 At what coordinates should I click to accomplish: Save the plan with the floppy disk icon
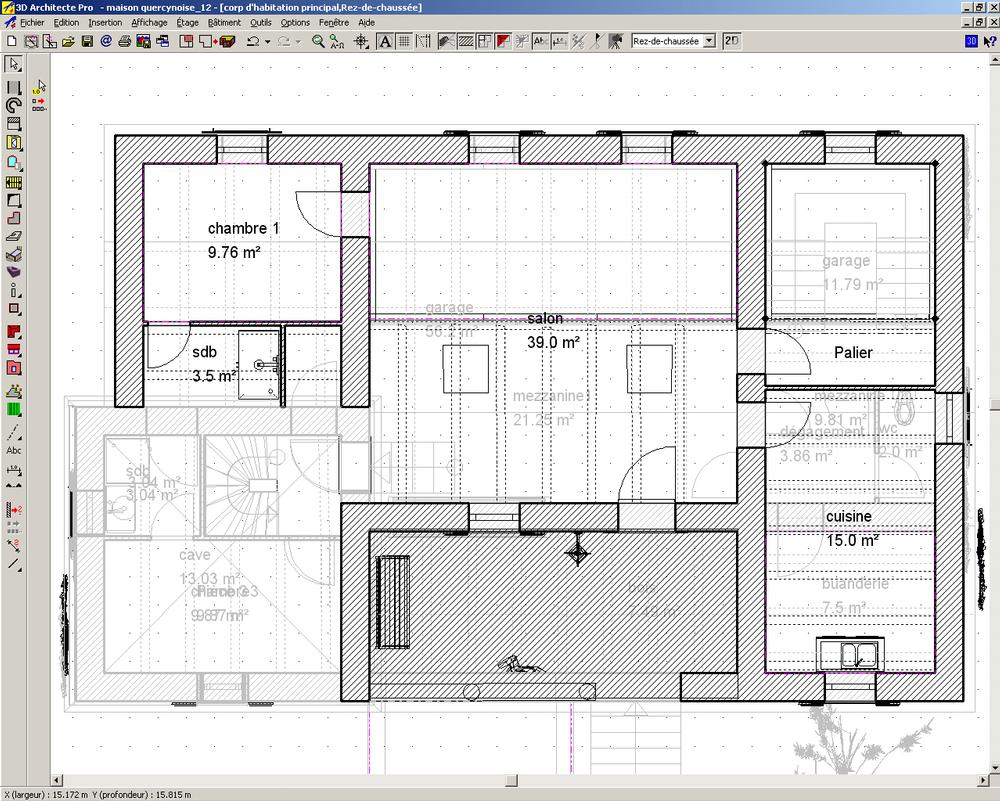click(87, 41)
